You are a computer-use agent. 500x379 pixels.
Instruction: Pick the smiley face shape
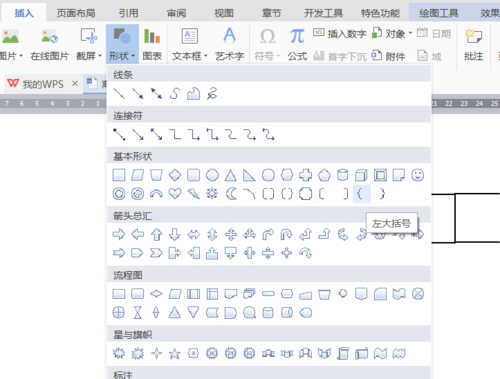coord(417,175)
